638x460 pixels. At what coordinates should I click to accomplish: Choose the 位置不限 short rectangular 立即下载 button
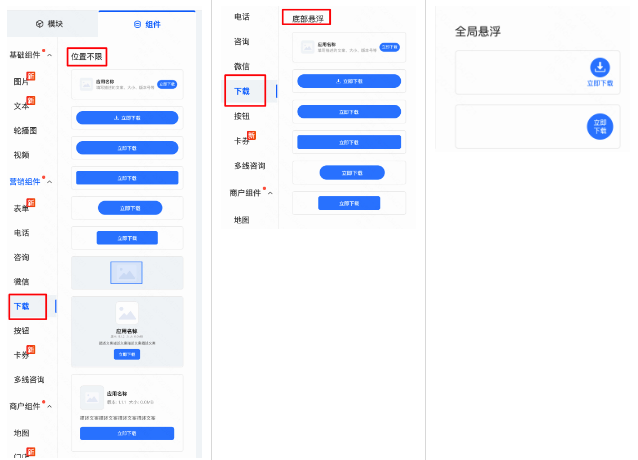click(x=127, y=238)
